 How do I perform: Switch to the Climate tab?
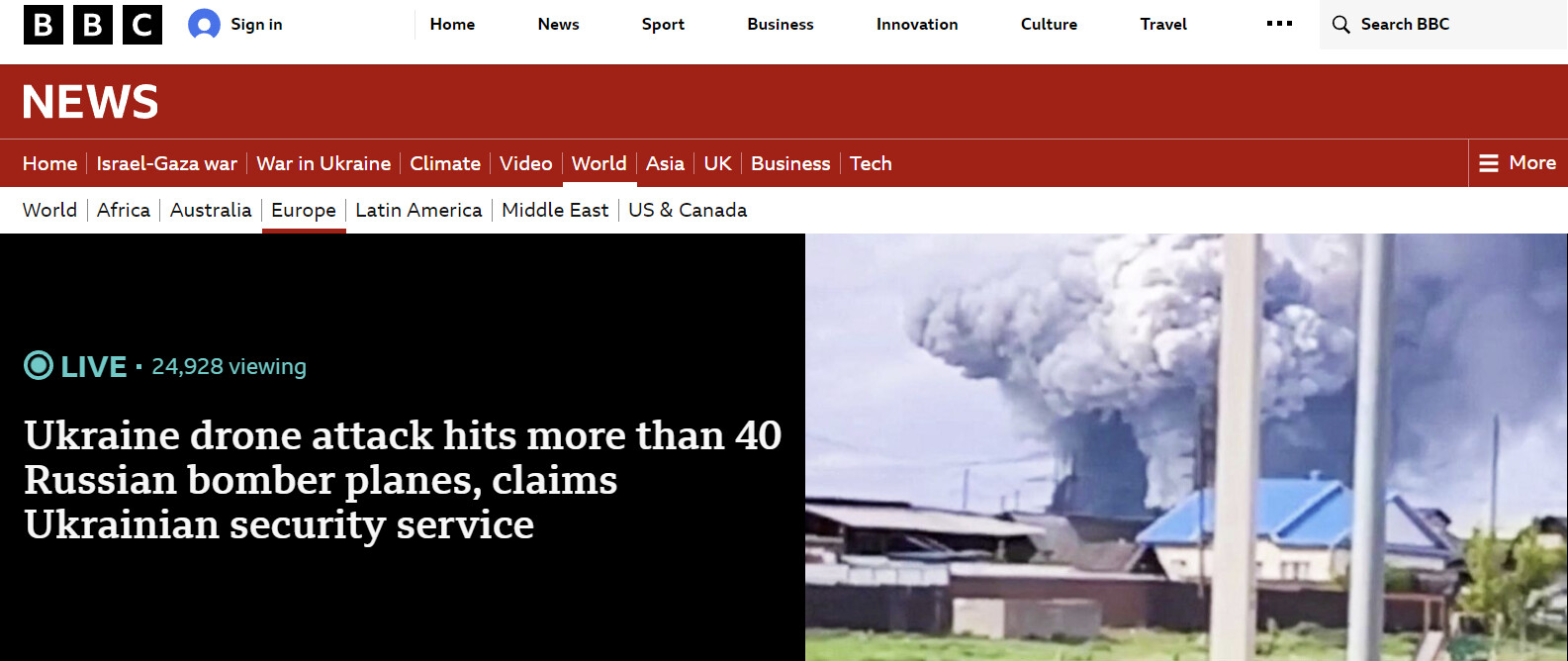click(445, 163)
